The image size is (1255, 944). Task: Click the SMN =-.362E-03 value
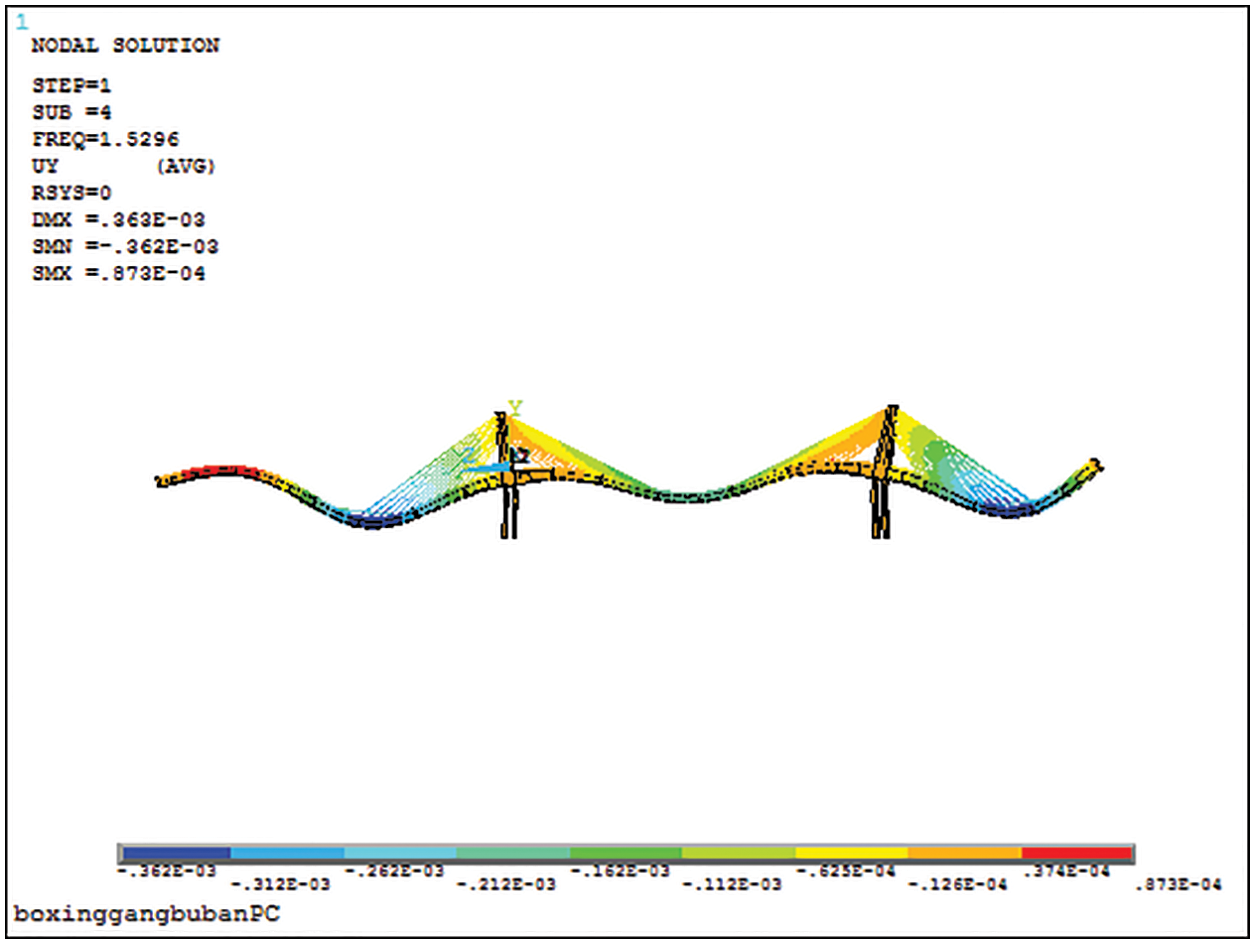pyautogui.click(x=125, y=246)
